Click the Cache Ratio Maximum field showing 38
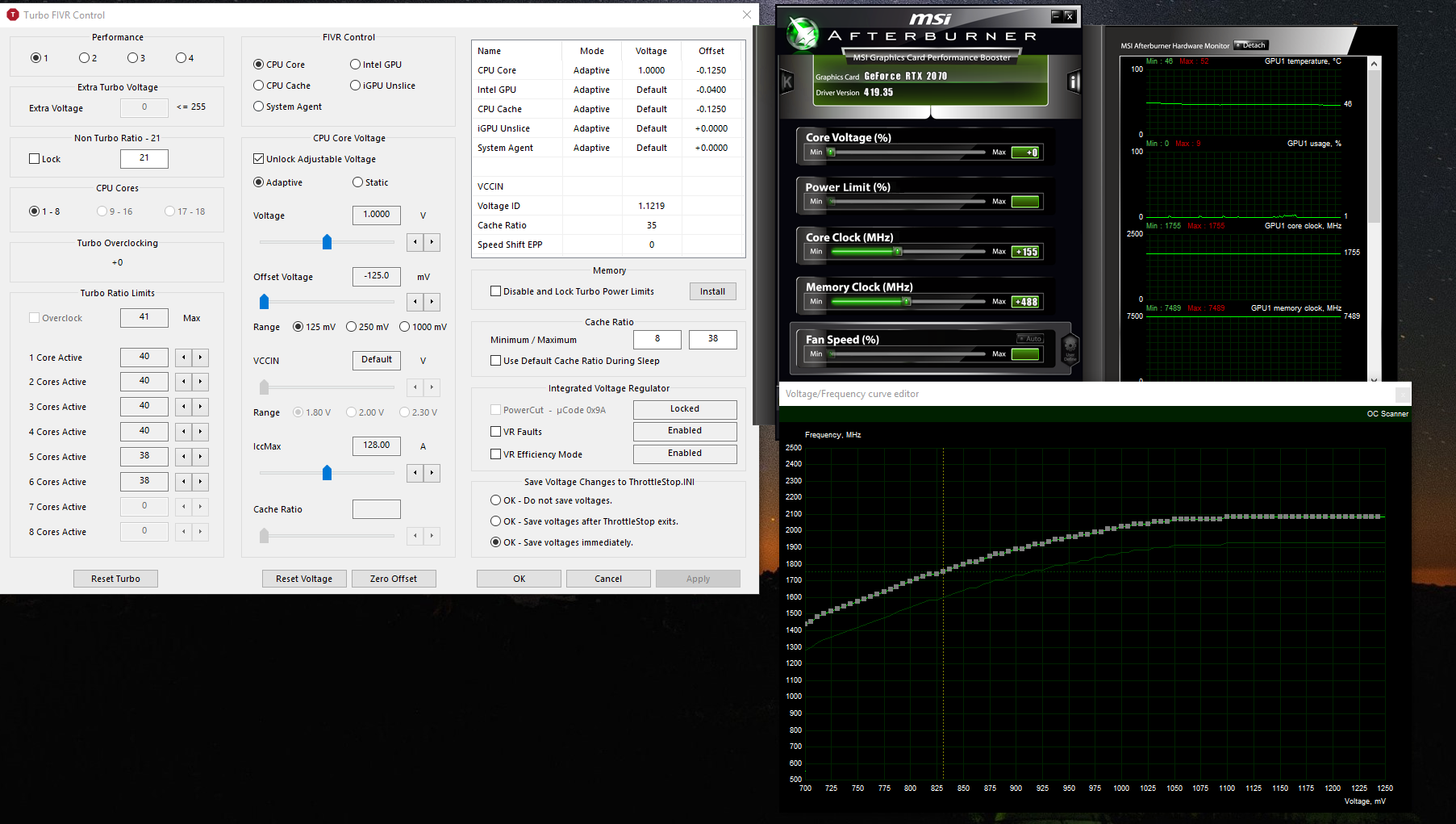 point(713,339)
